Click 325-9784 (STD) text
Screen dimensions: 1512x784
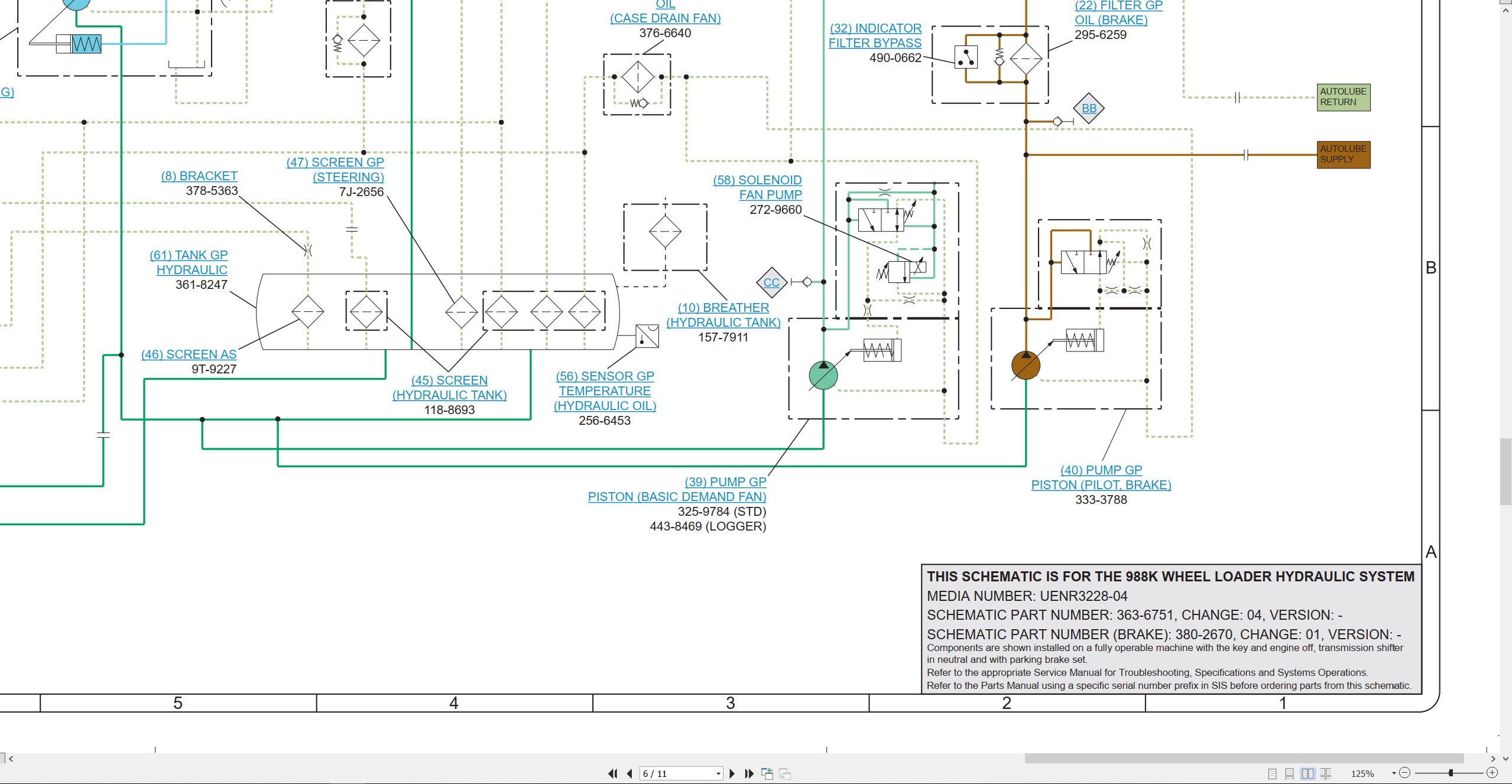(722, 512)
